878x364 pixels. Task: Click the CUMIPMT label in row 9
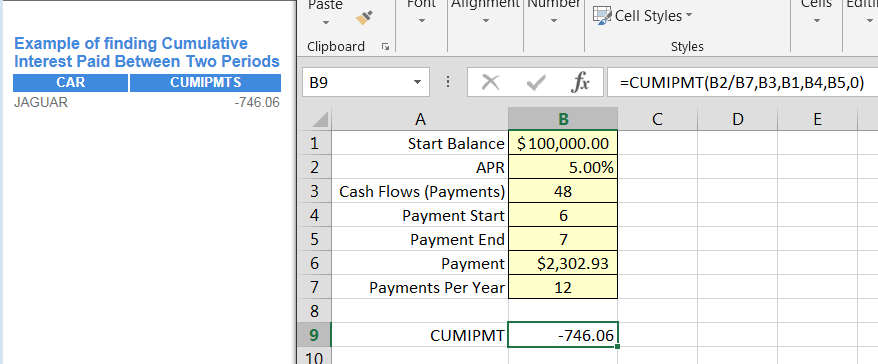(421, 335)
